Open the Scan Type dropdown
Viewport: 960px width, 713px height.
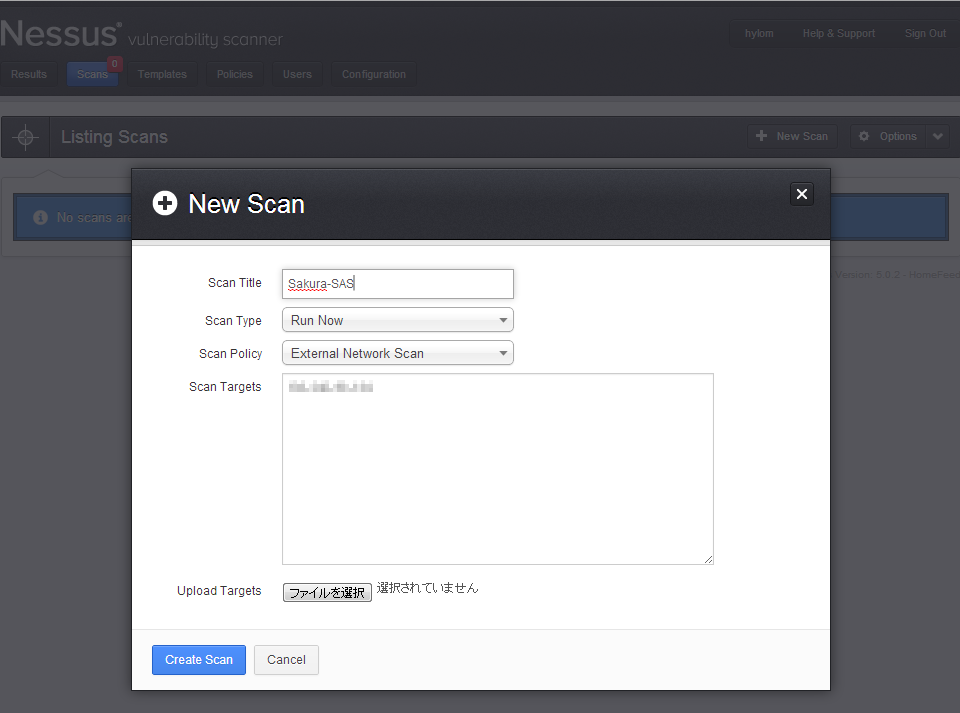[397, 320]
